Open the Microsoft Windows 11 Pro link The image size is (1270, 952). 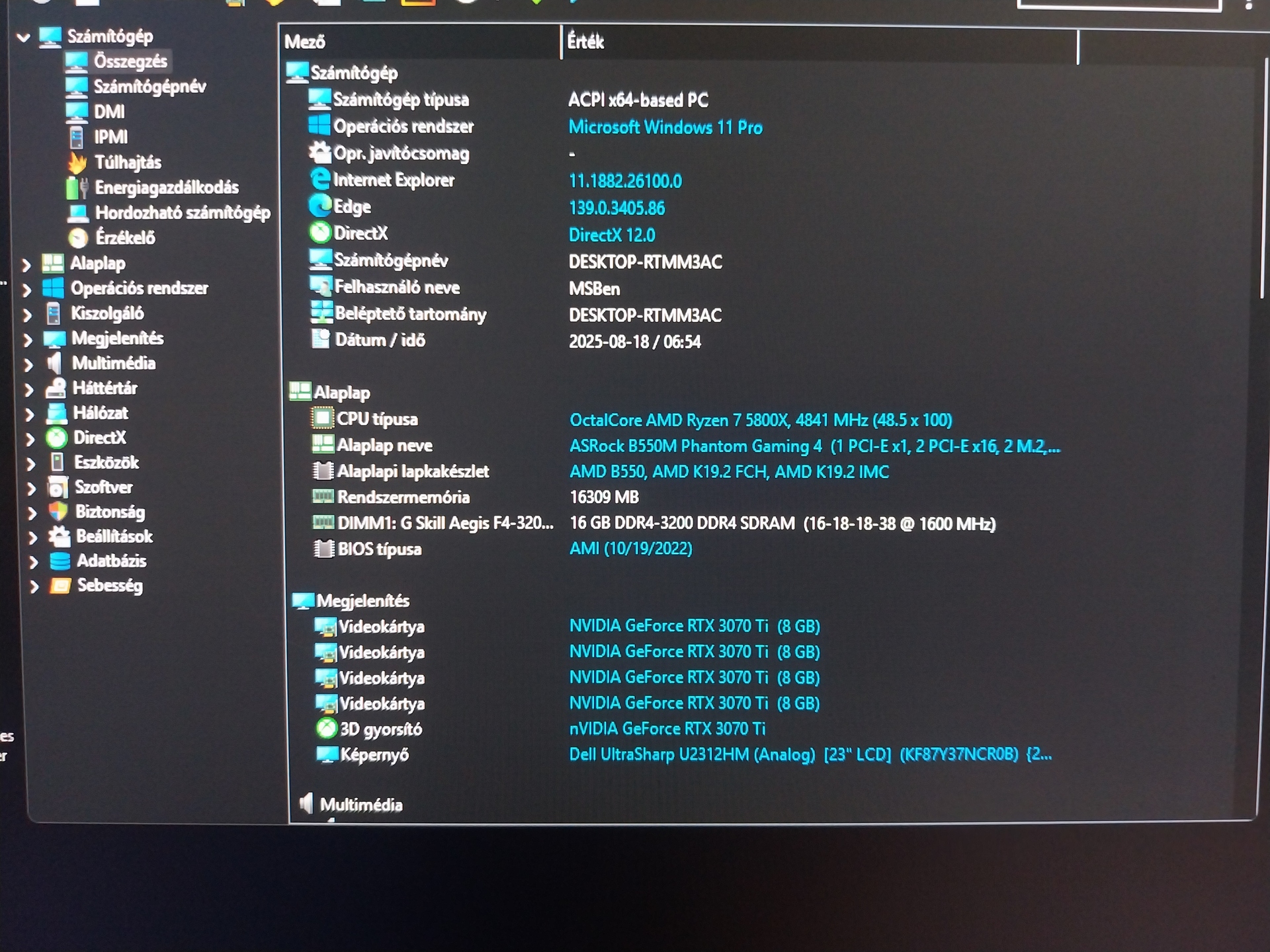click(665, 127)
